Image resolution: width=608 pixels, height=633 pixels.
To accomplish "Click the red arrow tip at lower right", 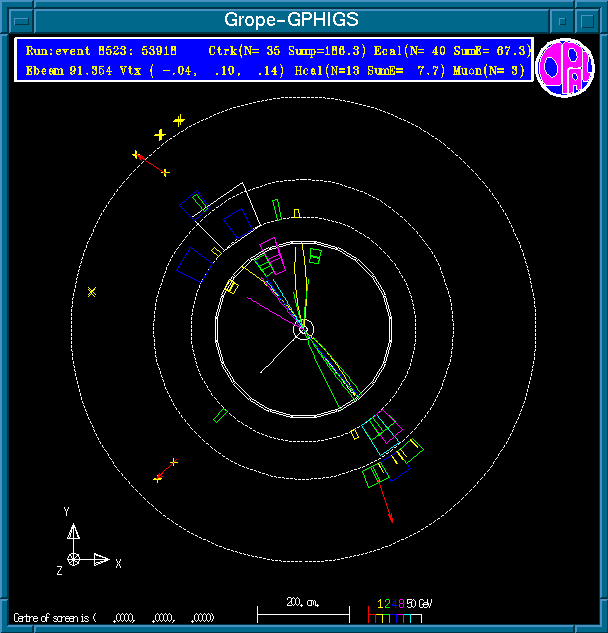I will point(391,519).
